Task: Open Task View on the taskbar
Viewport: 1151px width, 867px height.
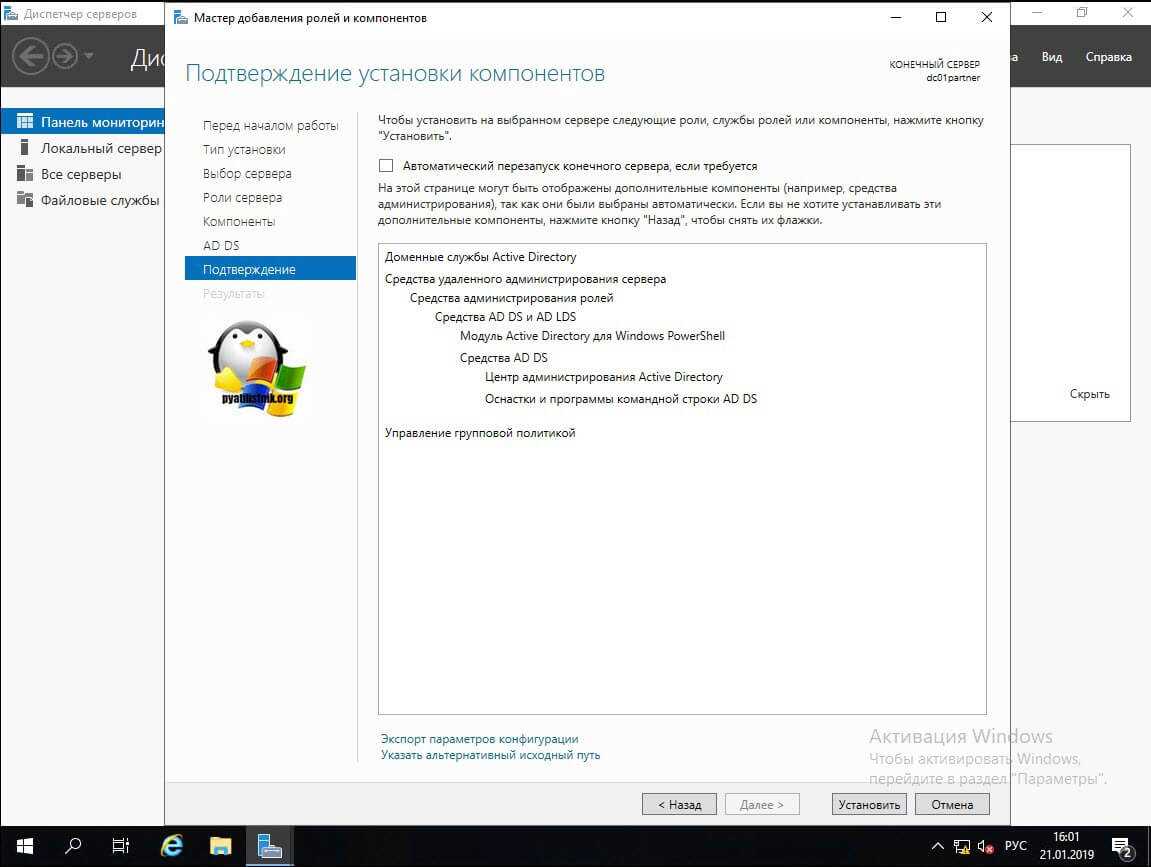Action: pyautogui.click(x=120, y=846)
